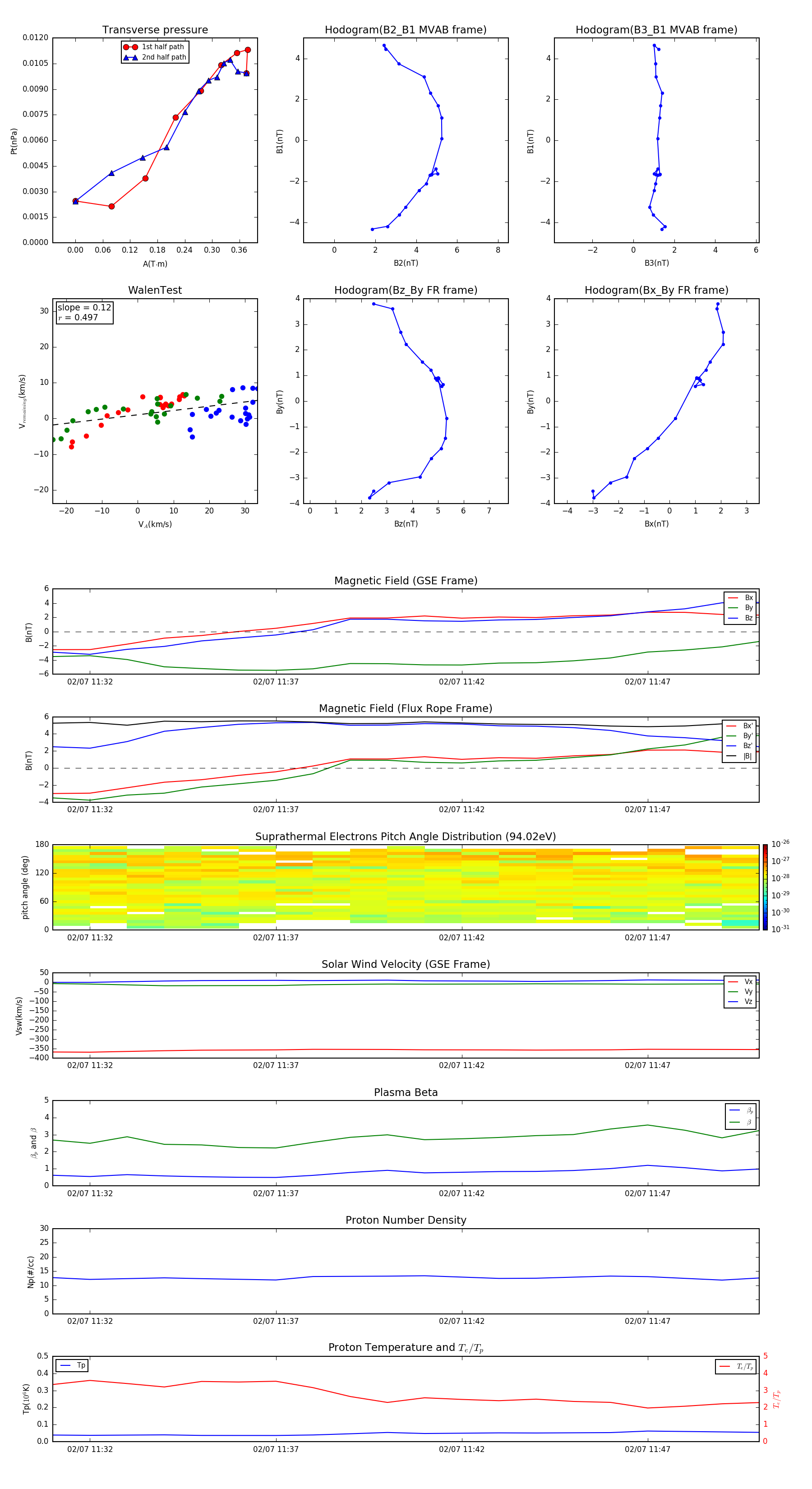Click the Te/Tp legend entry
This screenshot has height=1489, width=812.
pyautogui.click(x=736, y=1367)
